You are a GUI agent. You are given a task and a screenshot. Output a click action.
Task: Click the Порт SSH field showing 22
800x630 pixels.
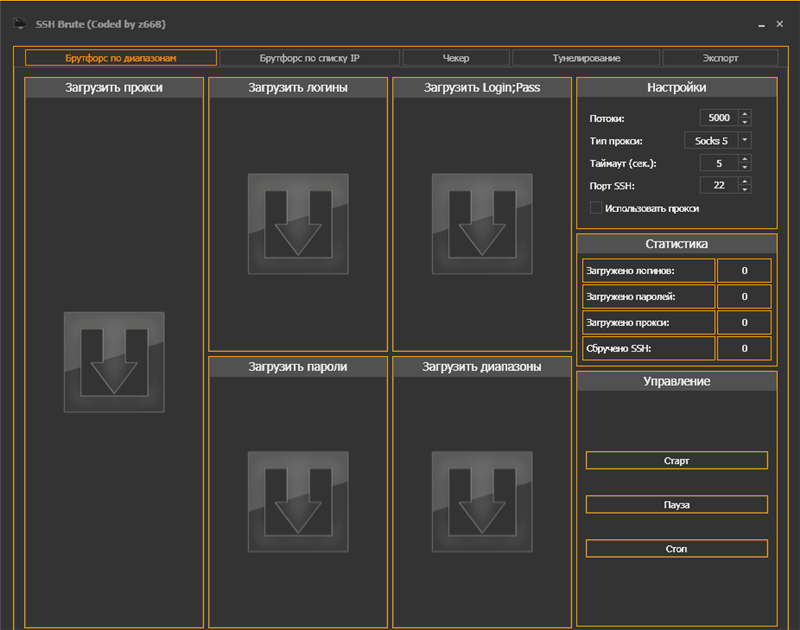pyautogui.click(x=718, y=185)
